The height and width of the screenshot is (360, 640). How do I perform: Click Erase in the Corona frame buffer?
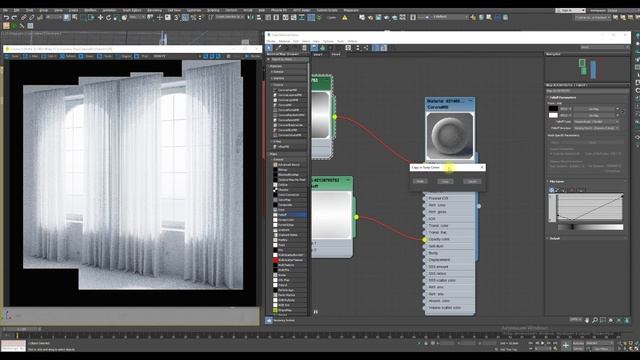click(x=87, y=56)
